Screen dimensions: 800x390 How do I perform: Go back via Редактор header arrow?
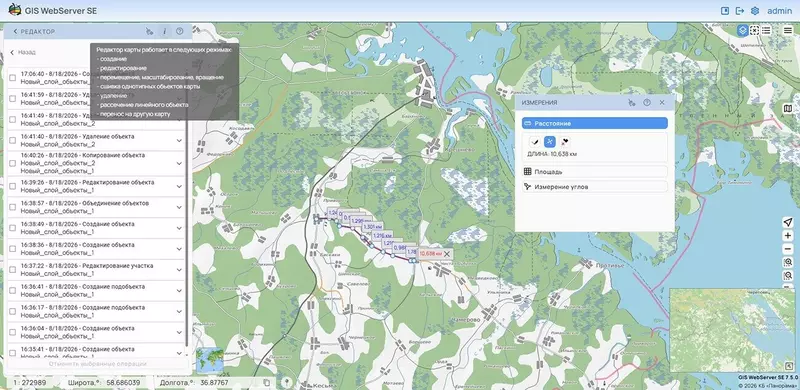(x=15, y=32)
